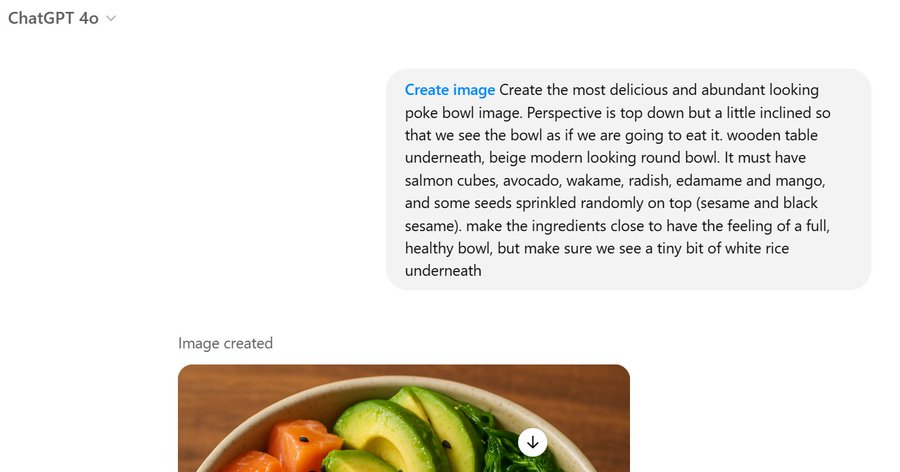Expand the chevron beside ChatGPT 4o
Image resolution: width=900 pixels, height=472 pixels.
click(x=111, y=18)
